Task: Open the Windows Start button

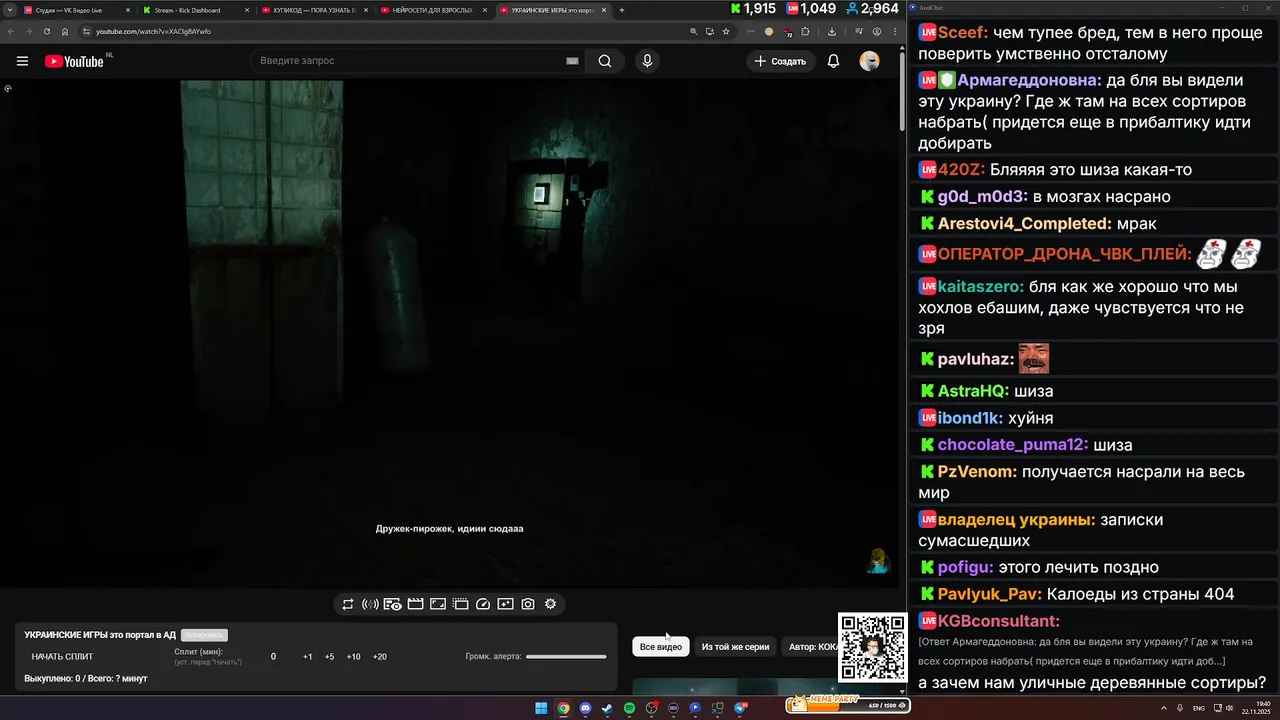Action: (541, 708)
